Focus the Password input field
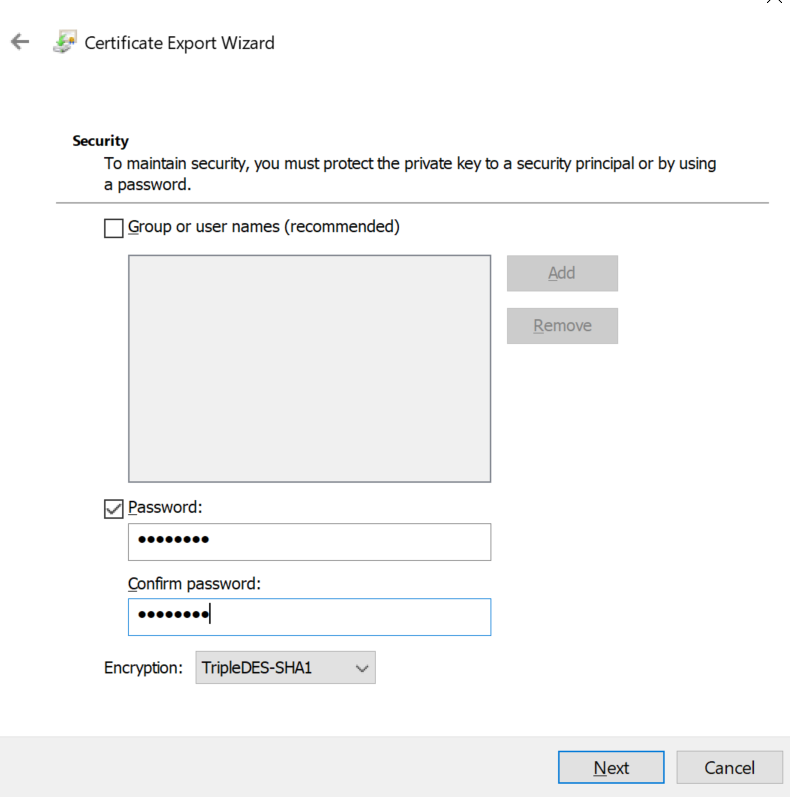The width and height of the screenshot is (790, 797). 310,542
